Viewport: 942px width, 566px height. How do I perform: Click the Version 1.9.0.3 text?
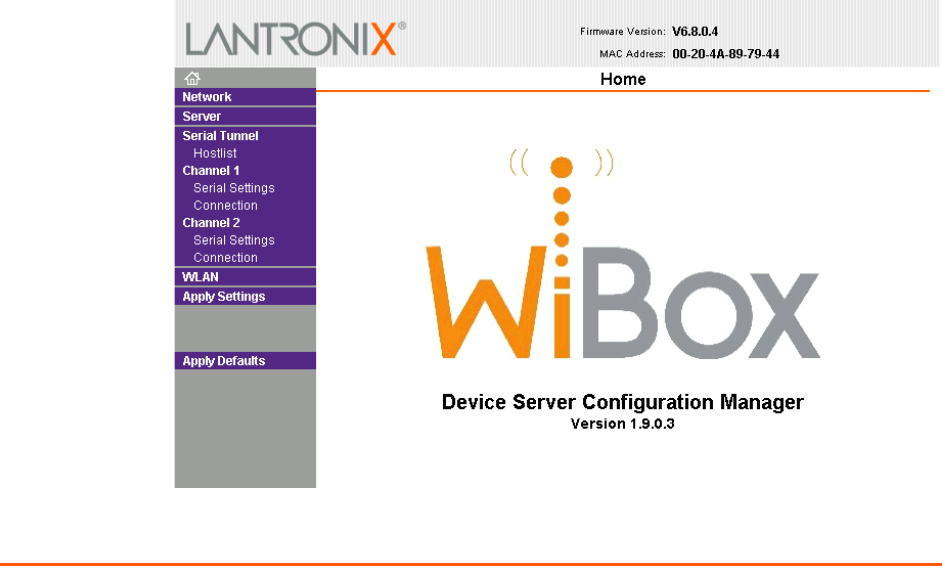622,424
